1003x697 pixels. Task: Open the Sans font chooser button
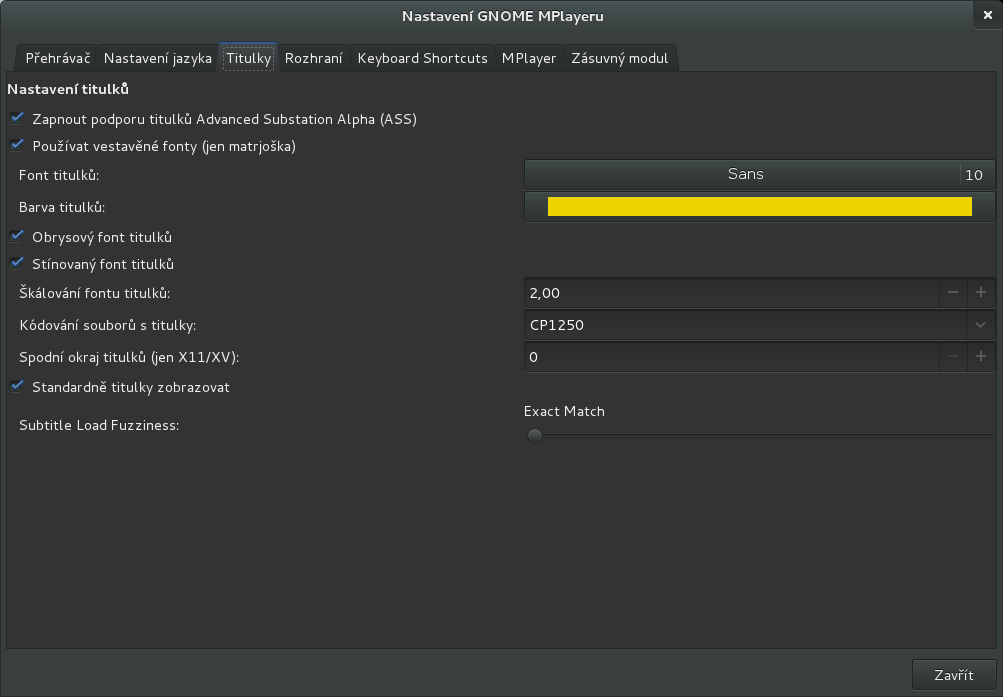click(759, 175)
